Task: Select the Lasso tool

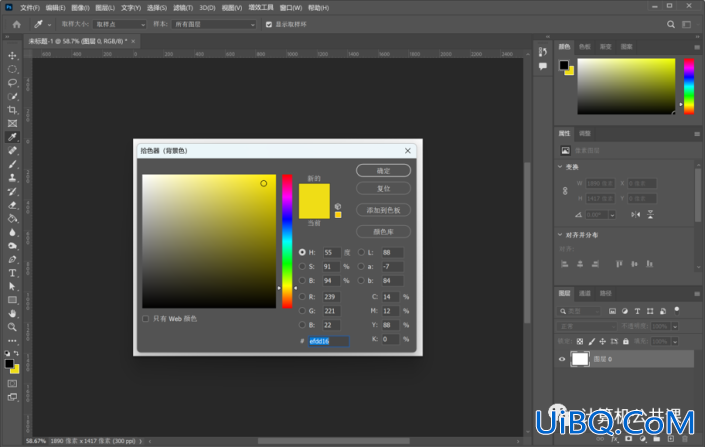Action: click(x=12, y=83)
